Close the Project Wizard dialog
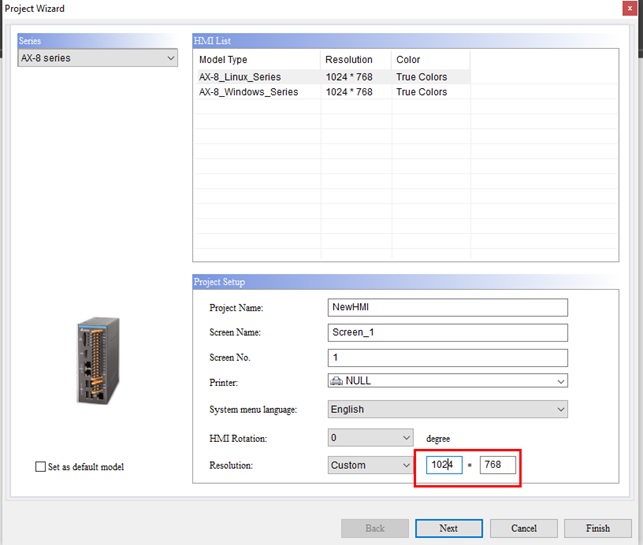643x545 pixels. [x=626, y=9]
